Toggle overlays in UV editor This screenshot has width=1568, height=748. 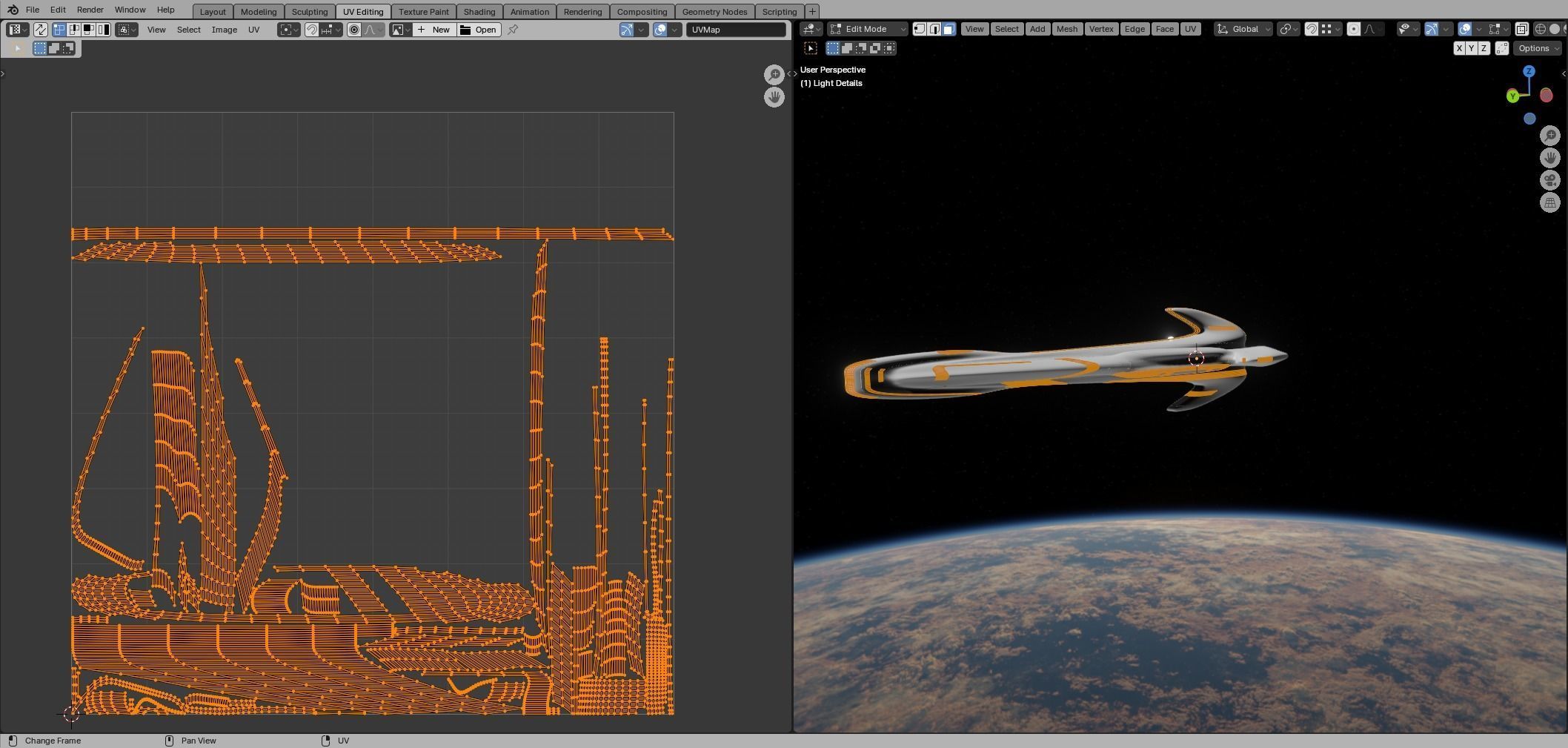point(660,30)
